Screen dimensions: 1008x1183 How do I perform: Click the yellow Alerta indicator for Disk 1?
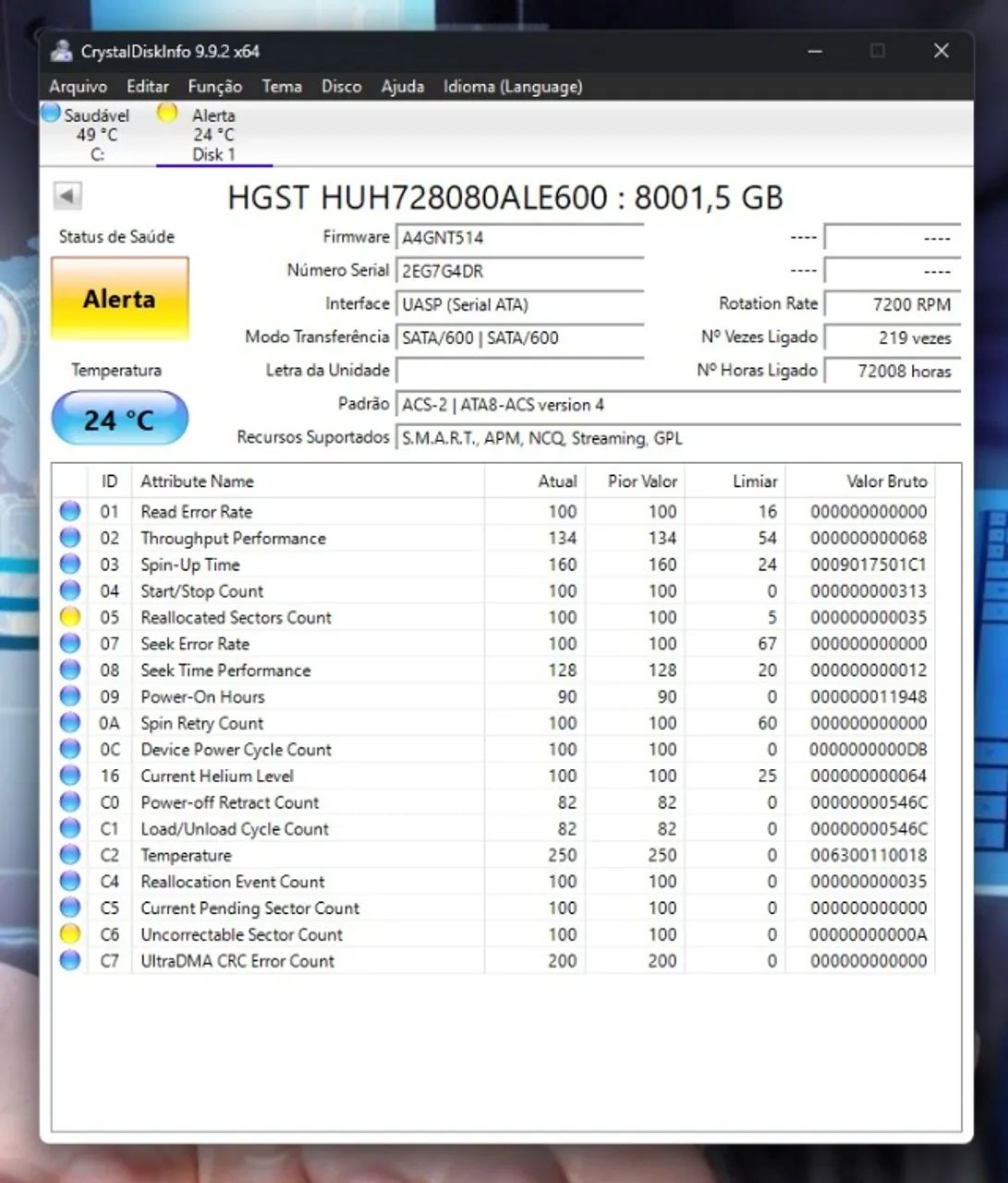167,113
